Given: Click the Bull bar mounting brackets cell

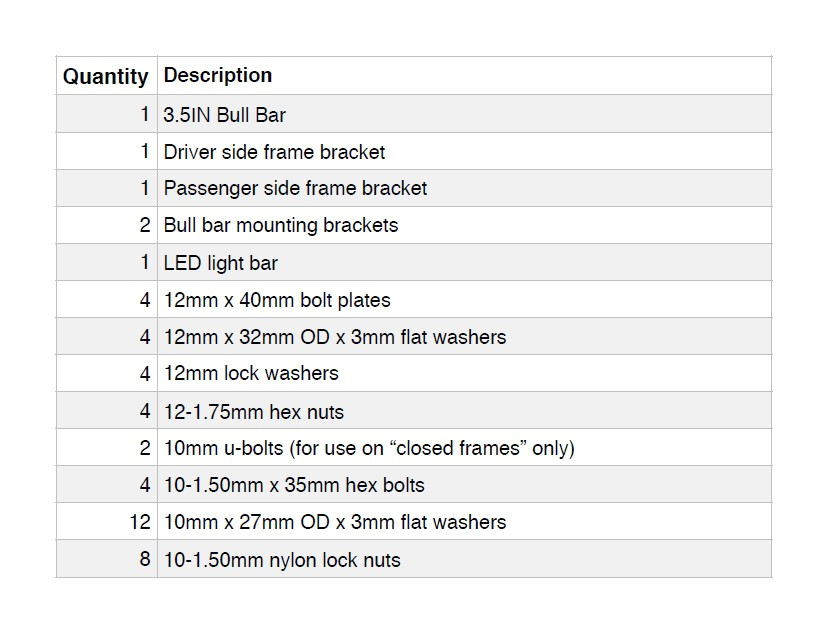Looking at the screenshot, I should click(280, 225).
